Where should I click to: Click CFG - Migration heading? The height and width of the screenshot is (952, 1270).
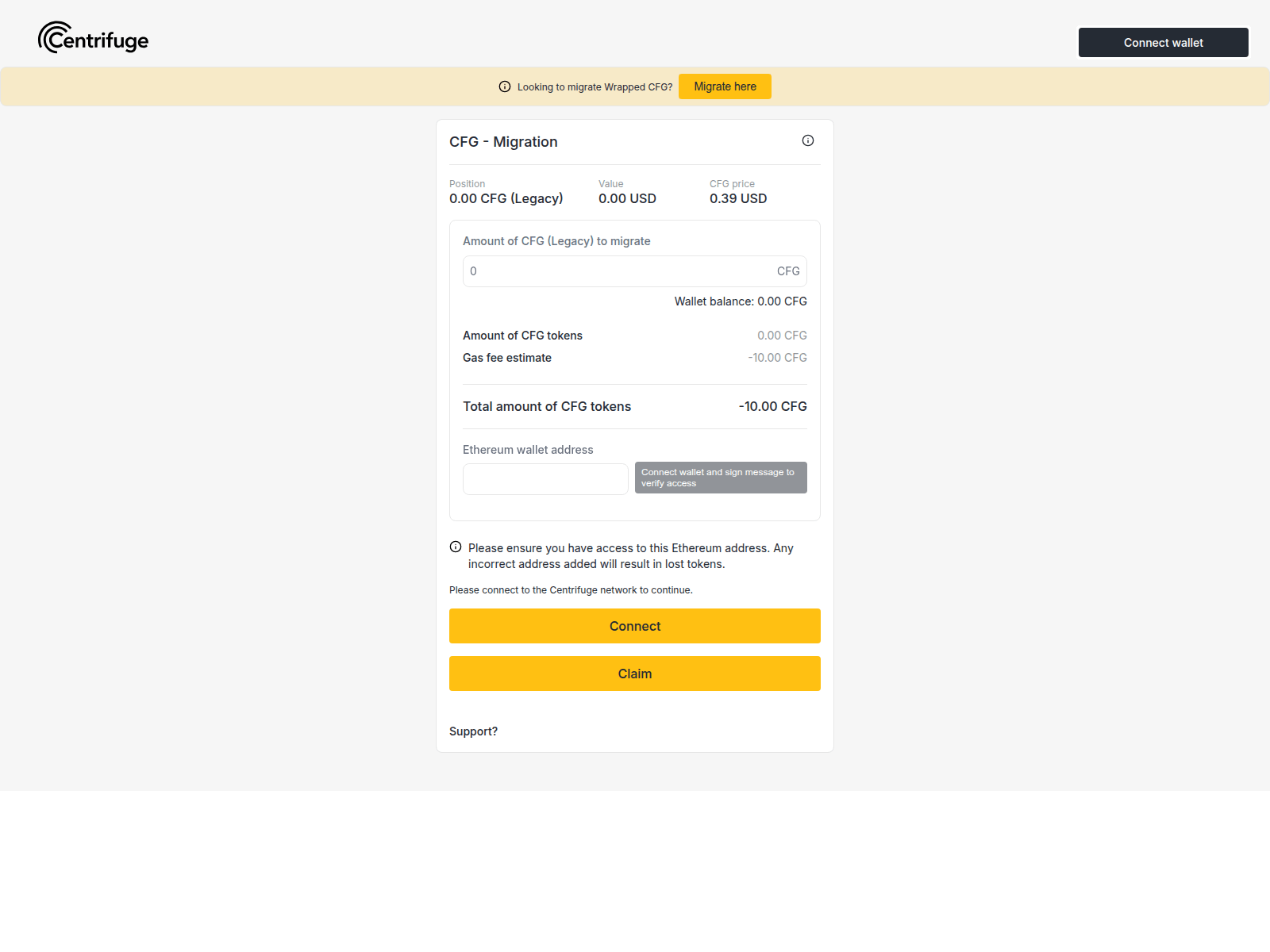coord(503,142)
